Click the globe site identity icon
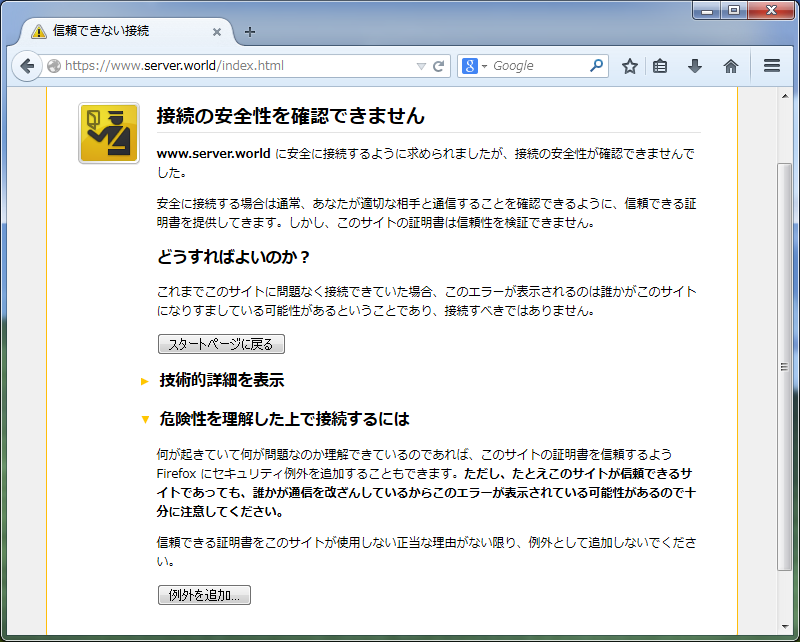Screen dimensions: 800x642 point(54,66)
